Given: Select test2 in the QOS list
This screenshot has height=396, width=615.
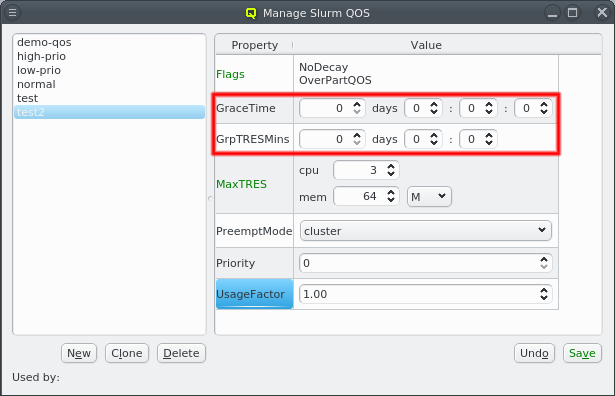Looking at the screenshot, I should point(109,112).
